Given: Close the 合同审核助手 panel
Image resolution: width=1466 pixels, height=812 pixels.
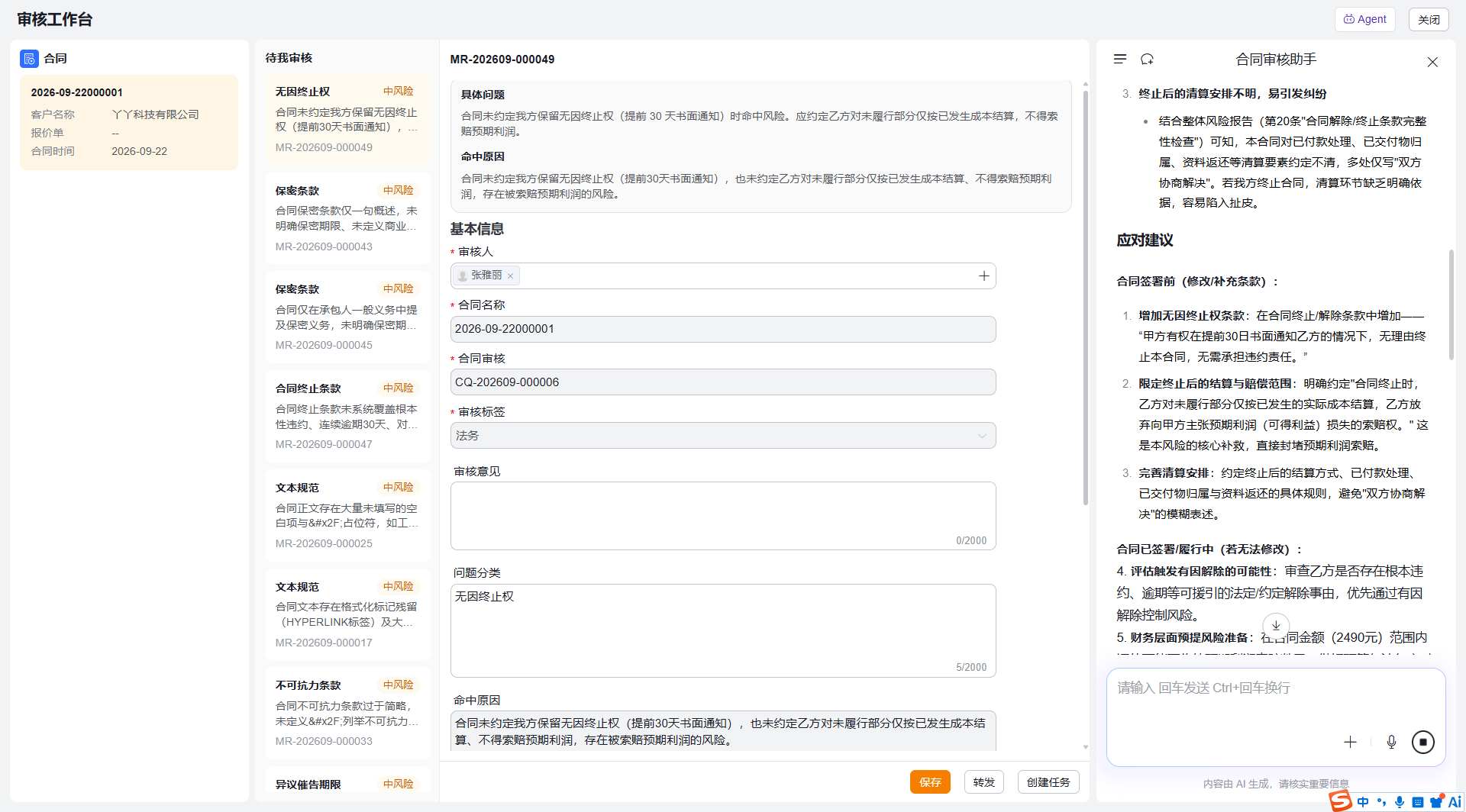Looking at the screenshot, I should coord(1432,62).
